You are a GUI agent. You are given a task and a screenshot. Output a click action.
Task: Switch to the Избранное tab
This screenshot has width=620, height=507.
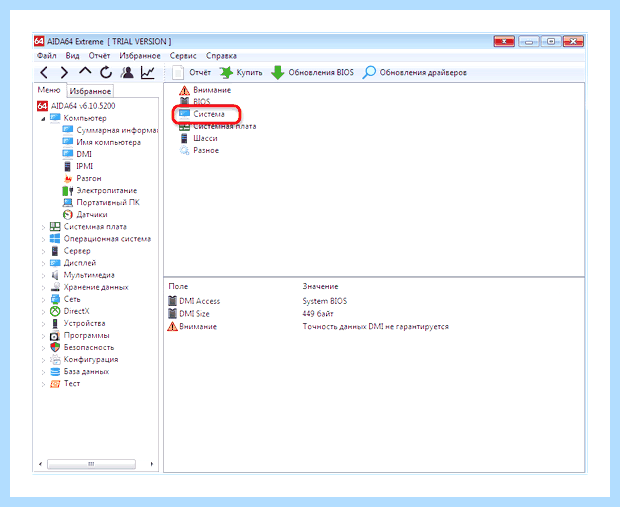(90, 91)
